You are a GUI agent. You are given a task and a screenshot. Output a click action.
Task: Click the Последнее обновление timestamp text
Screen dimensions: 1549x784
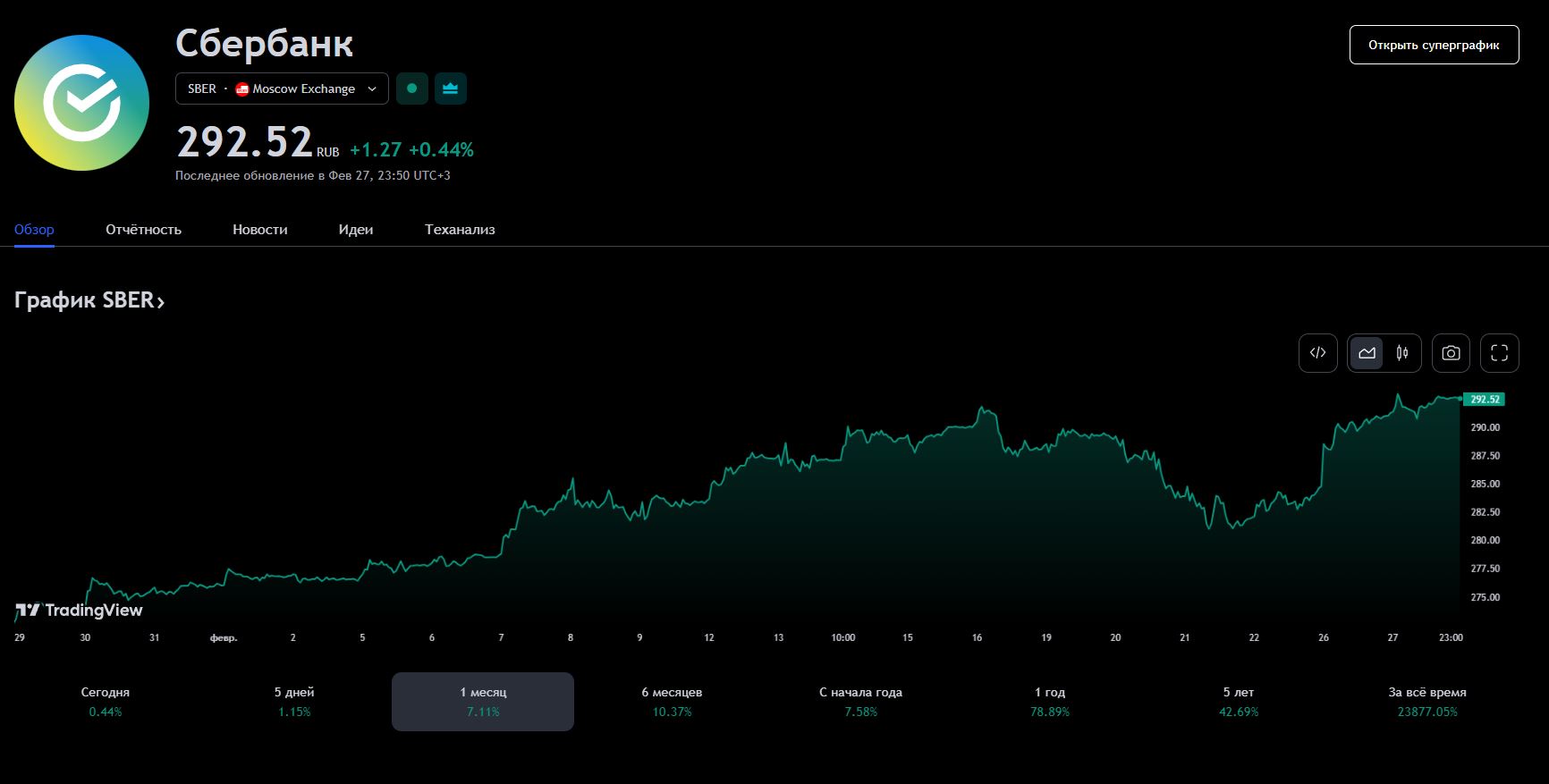[x=313, y=175]
